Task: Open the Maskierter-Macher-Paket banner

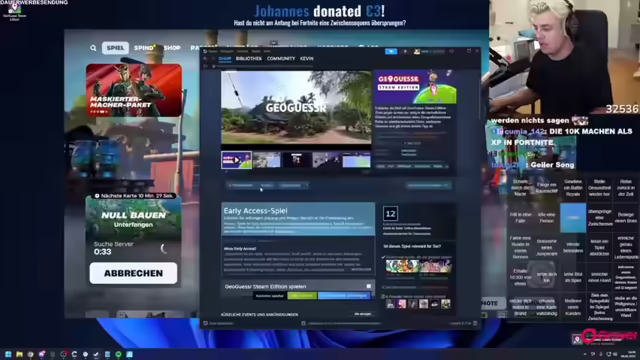Action: click(134, 90)
